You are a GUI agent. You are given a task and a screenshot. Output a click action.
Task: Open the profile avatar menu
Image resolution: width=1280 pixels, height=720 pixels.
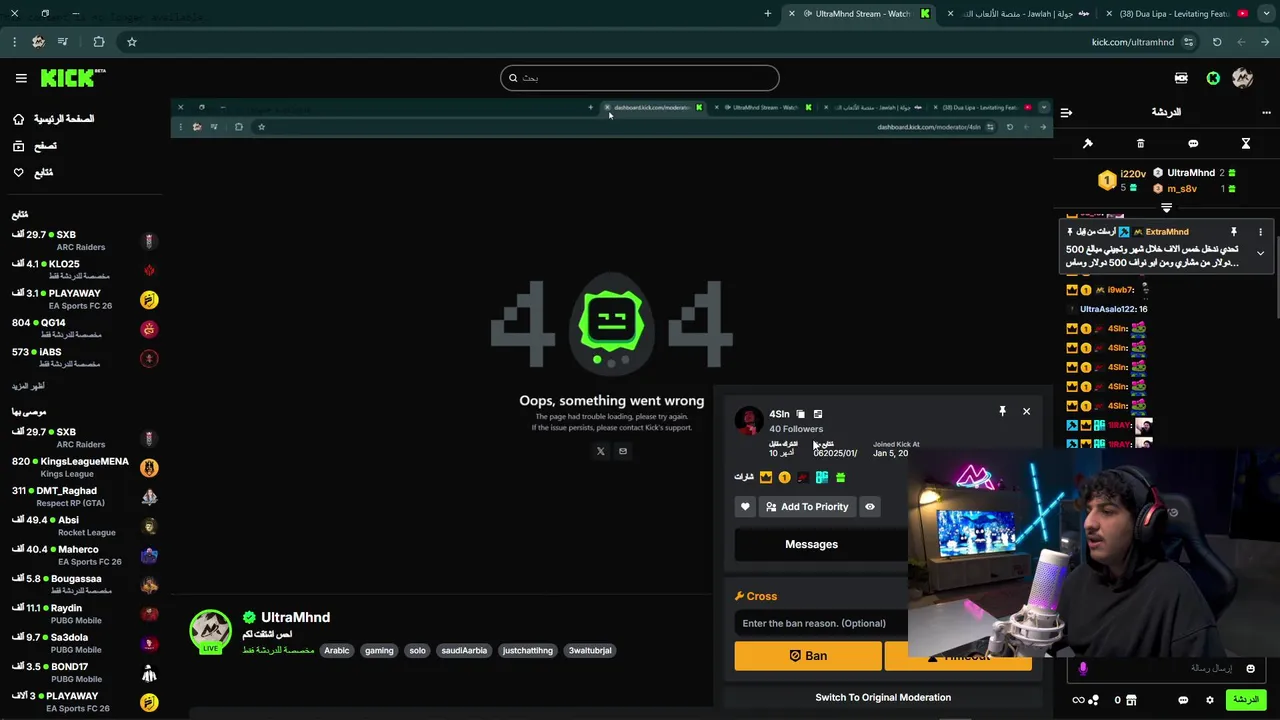tap(1243, 78)
